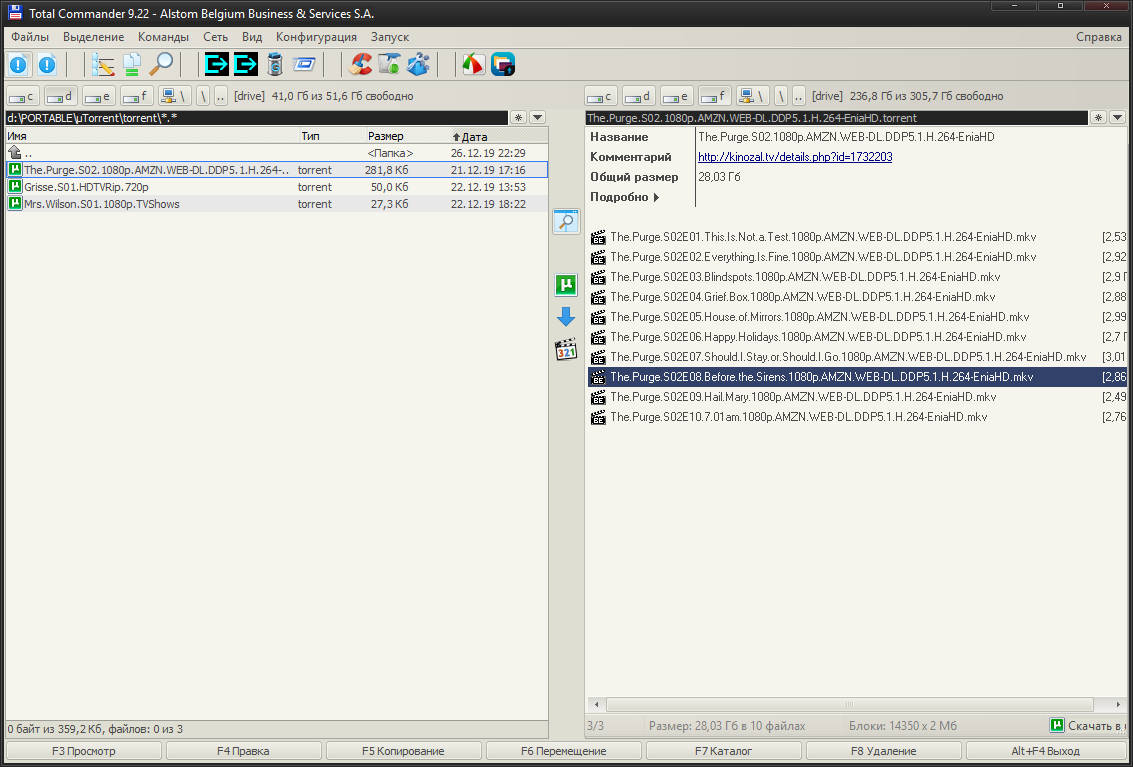The image size is (1133, 767).
Task: Switch right panel to drive d
Action: click(x=639, y=95)
